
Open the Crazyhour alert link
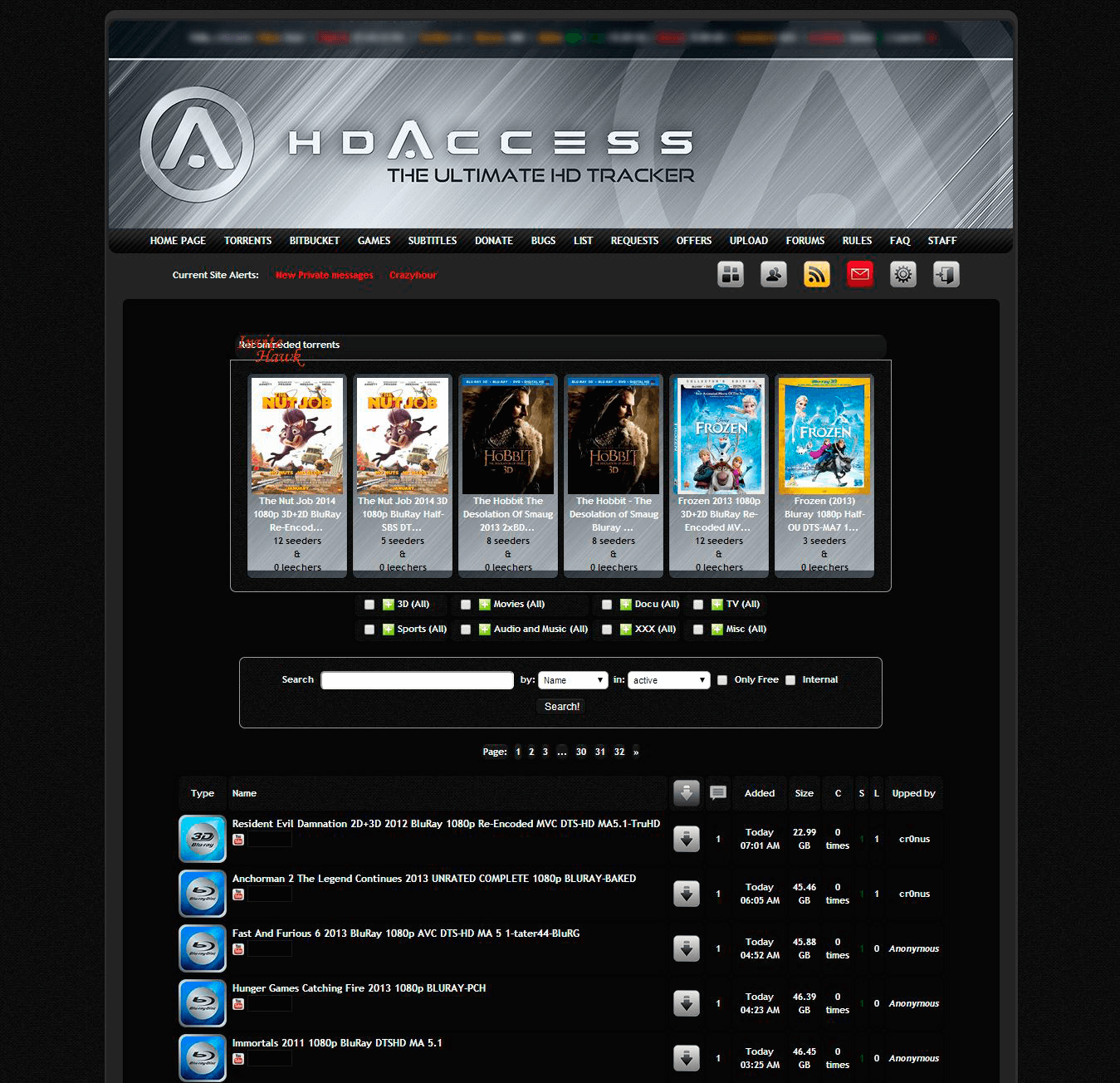coord(413,275)
